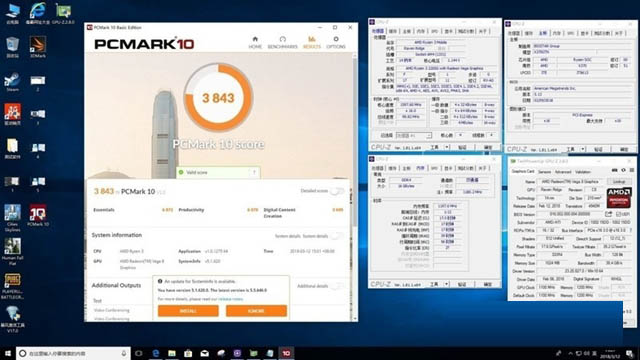The width and height of the screenshot is (640, 360).
Task: Click the PCMark 10 taskbar button
Action: (x=286, y=353)
